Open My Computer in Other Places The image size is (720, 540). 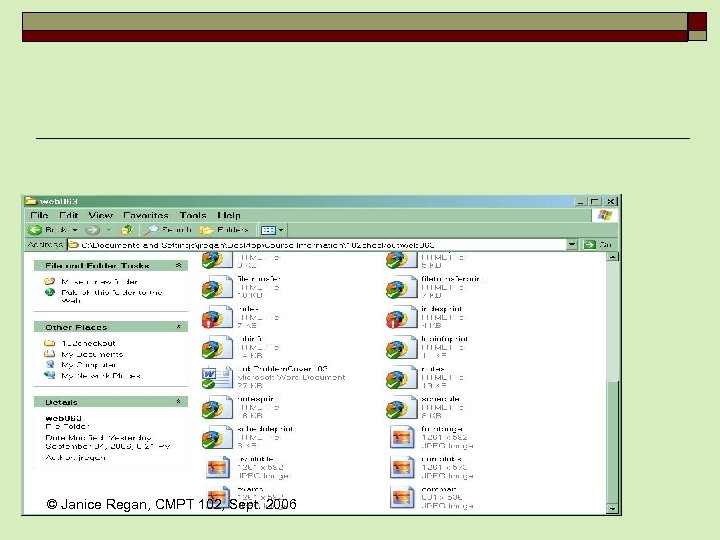89,365
